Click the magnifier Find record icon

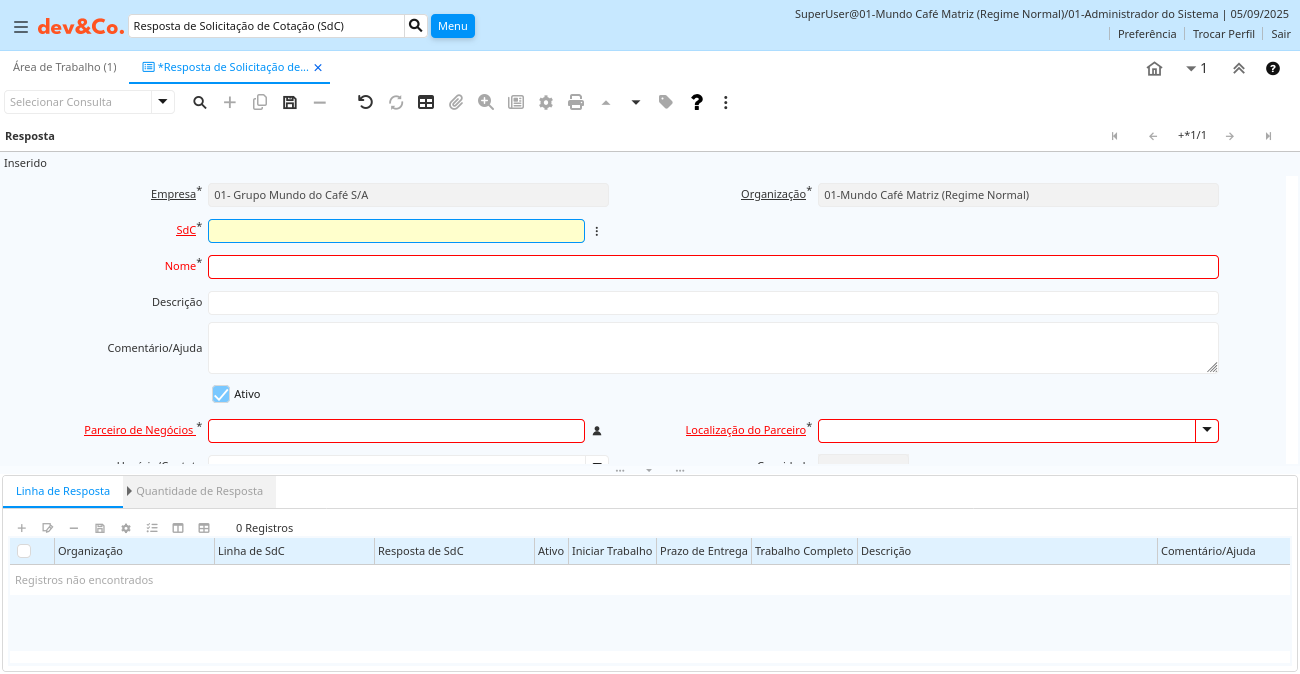tap(200, 102)
